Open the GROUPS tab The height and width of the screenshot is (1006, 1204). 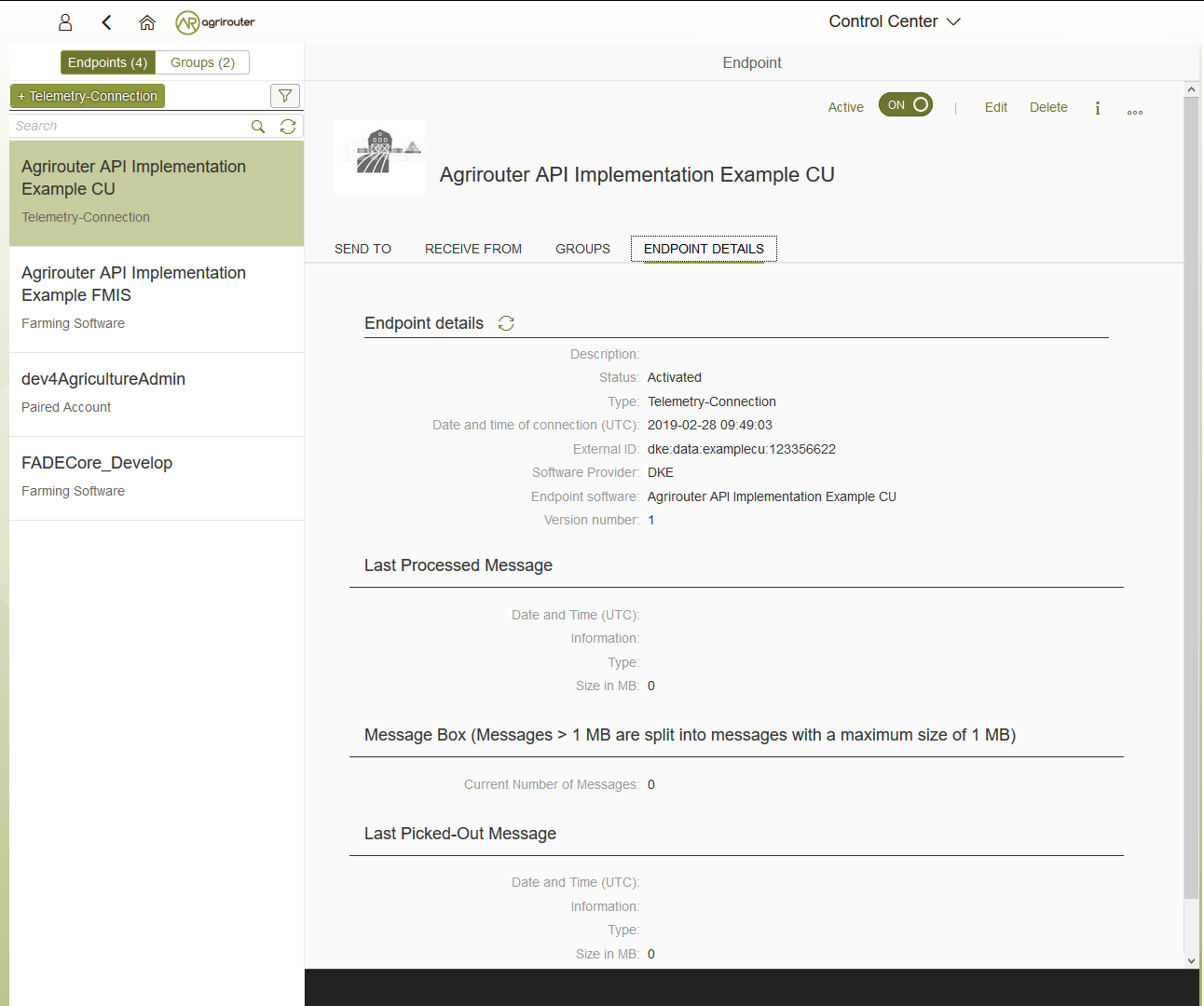(x=582, y=249)
